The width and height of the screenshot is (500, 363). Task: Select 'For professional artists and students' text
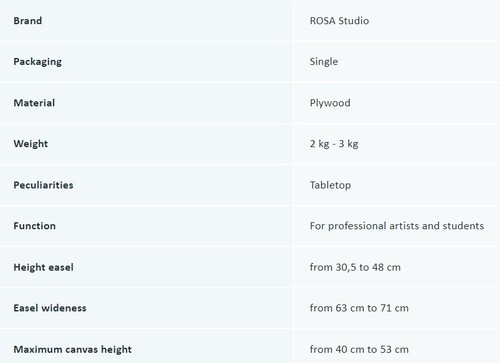click(397, 226)
